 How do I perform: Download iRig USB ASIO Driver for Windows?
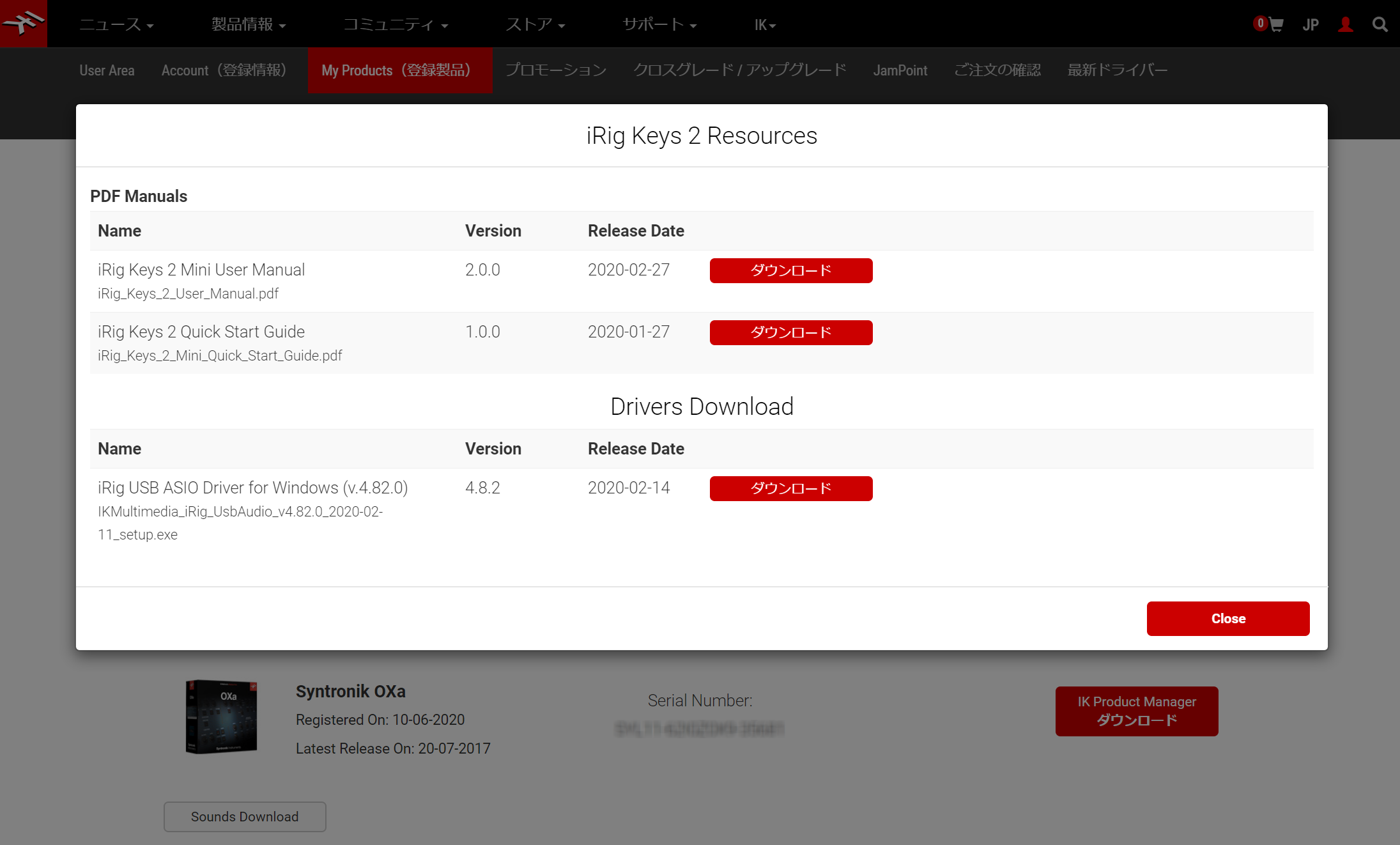coord(791,488)
